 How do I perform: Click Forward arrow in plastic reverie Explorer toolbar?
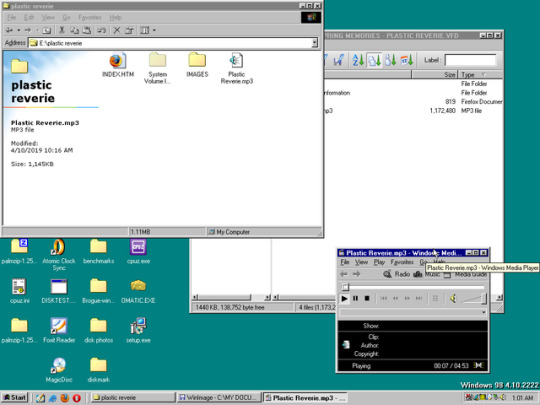[28, 30]
